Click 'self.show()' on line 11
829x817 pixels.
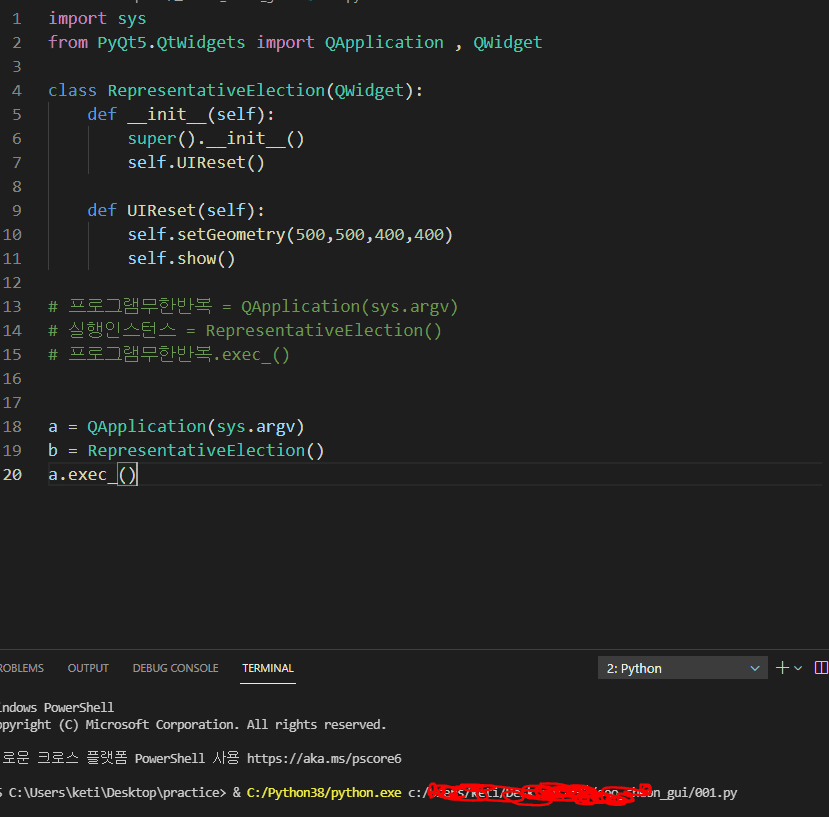(181, 259)
